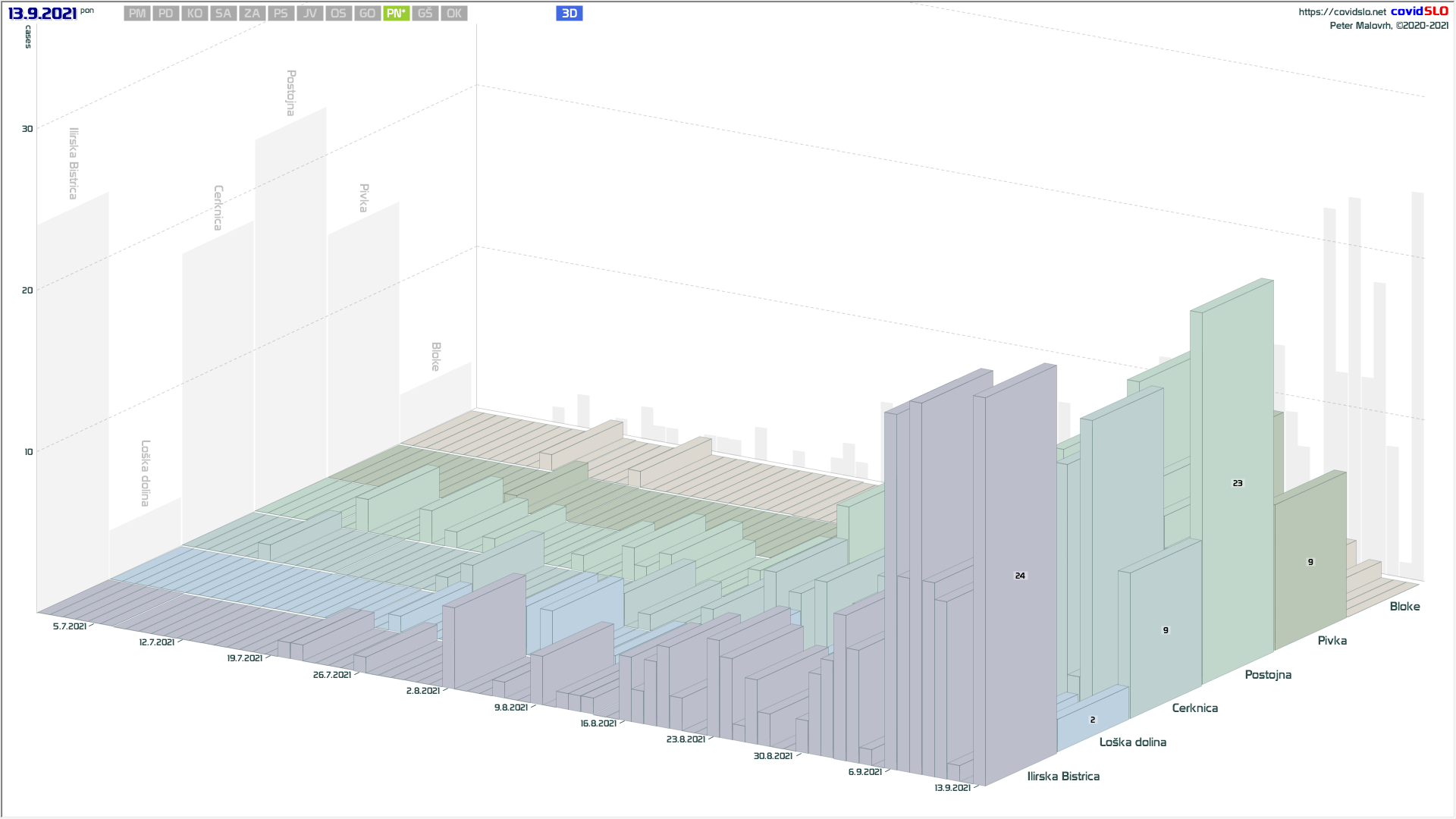The image size is (1456, 819).
Task: Select the PM region button
Action: (137, 14)
